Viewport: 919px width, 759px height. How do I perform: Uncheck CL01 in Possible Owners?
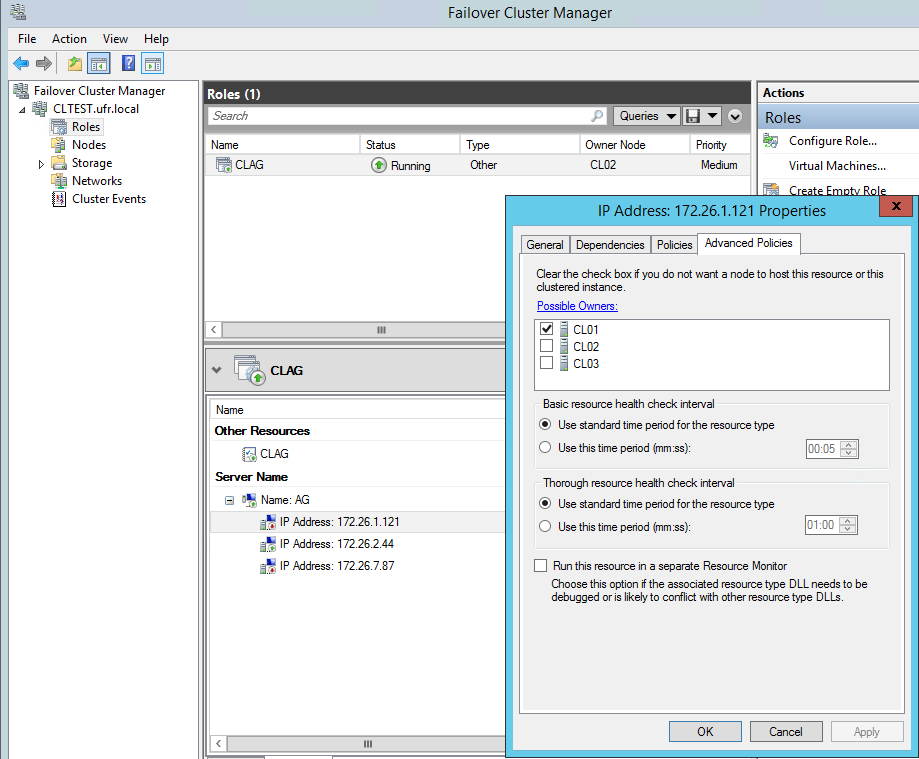546,328
